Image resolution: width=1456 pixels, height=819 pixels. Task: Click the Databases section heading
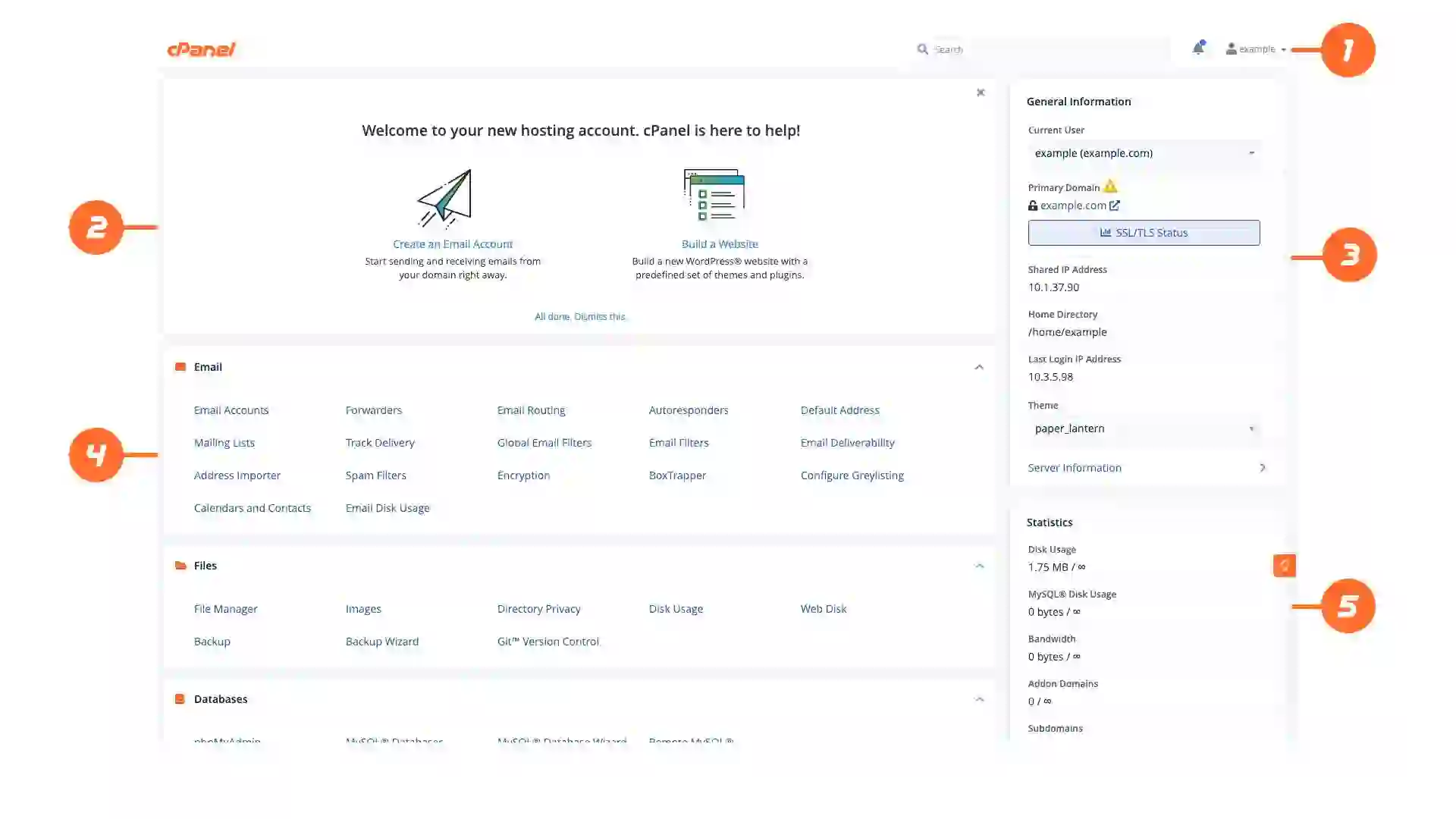point(221,699)
